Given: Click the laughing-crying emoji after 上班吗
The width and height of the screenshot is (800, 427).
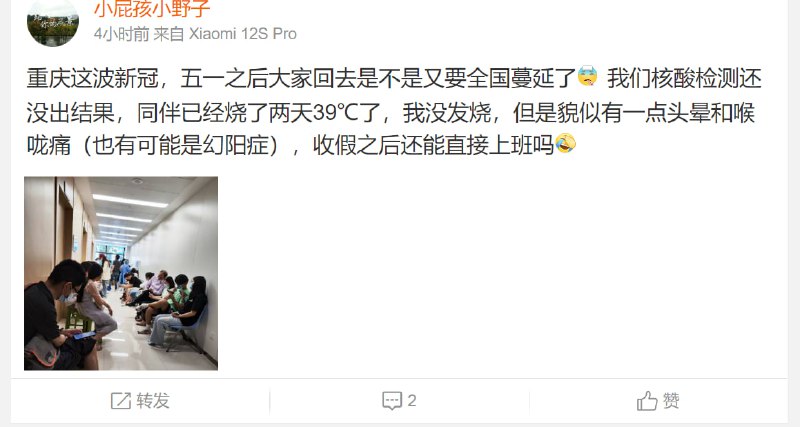Looking at the screenshot, I should click(x=565, y=144).
